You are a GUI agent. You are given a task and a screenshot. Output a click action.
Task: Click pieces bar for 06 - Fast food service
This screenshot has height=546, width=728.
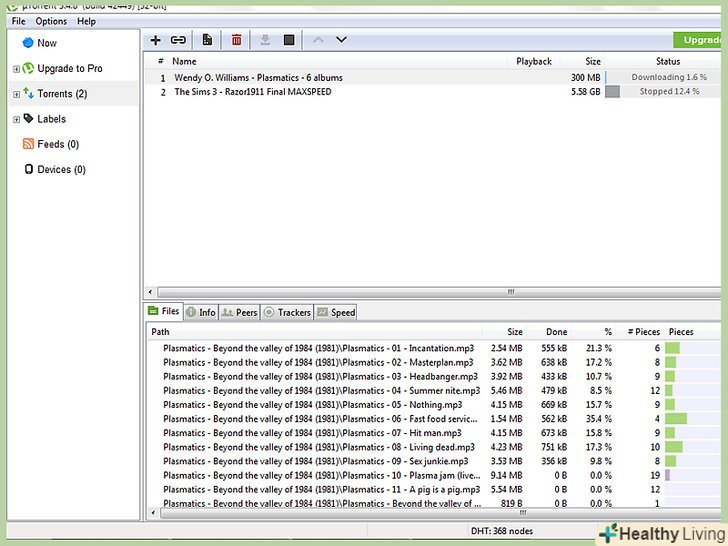692,419
